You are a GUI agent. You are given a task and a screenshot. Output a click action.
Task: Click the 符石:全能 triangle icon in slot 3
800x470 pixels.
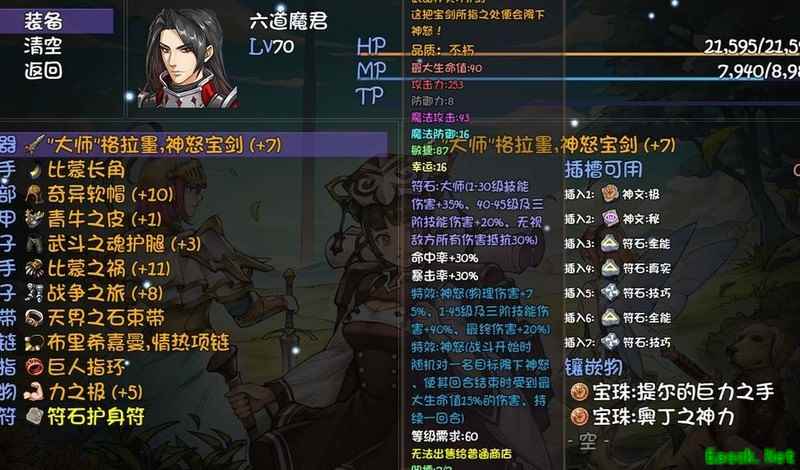tap(610, 243)
